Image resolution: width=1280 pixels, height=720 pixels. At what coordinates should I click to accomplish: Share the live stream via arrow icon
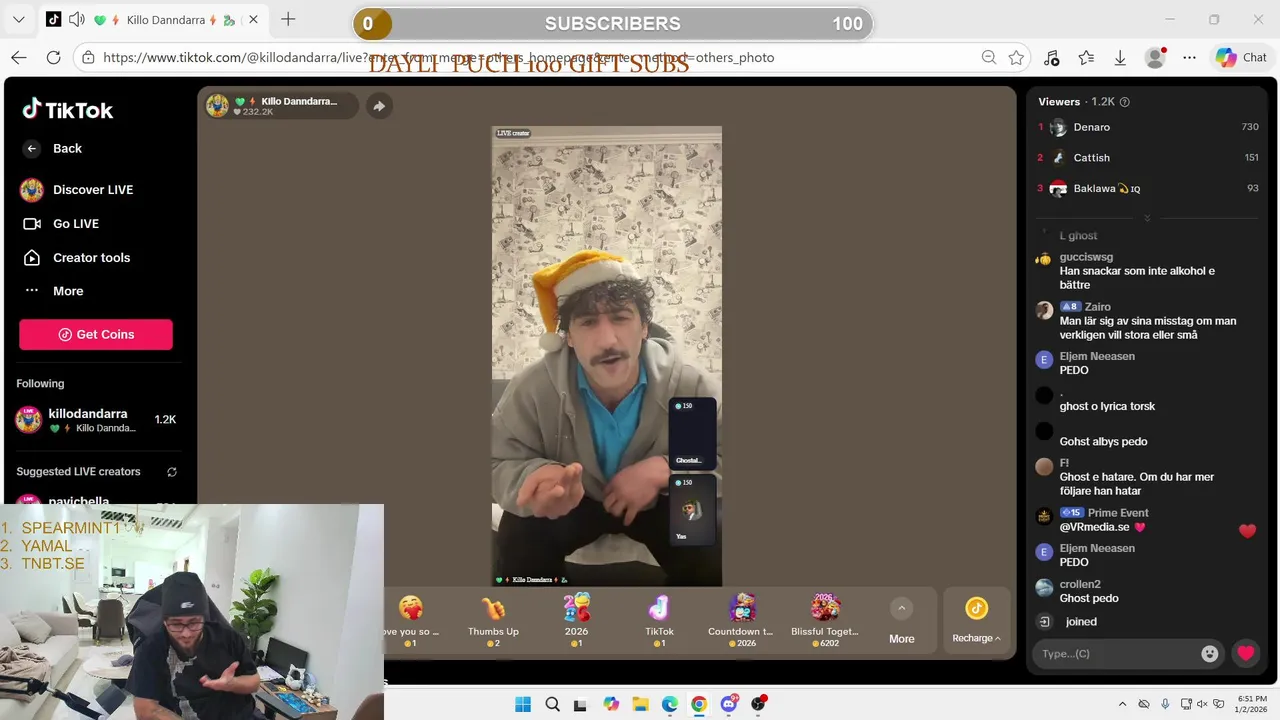tap(379, 106)
